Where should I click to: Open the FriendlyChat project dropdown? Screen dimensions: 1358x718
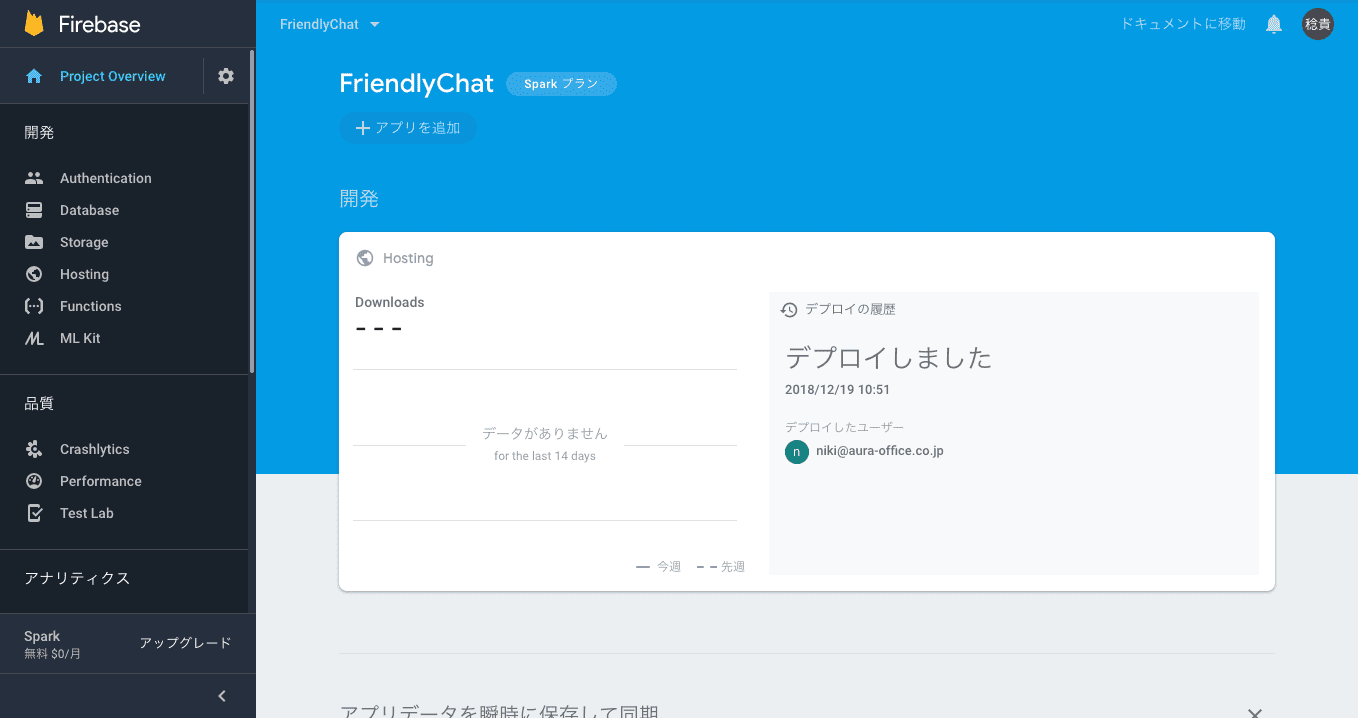[330, 24]
